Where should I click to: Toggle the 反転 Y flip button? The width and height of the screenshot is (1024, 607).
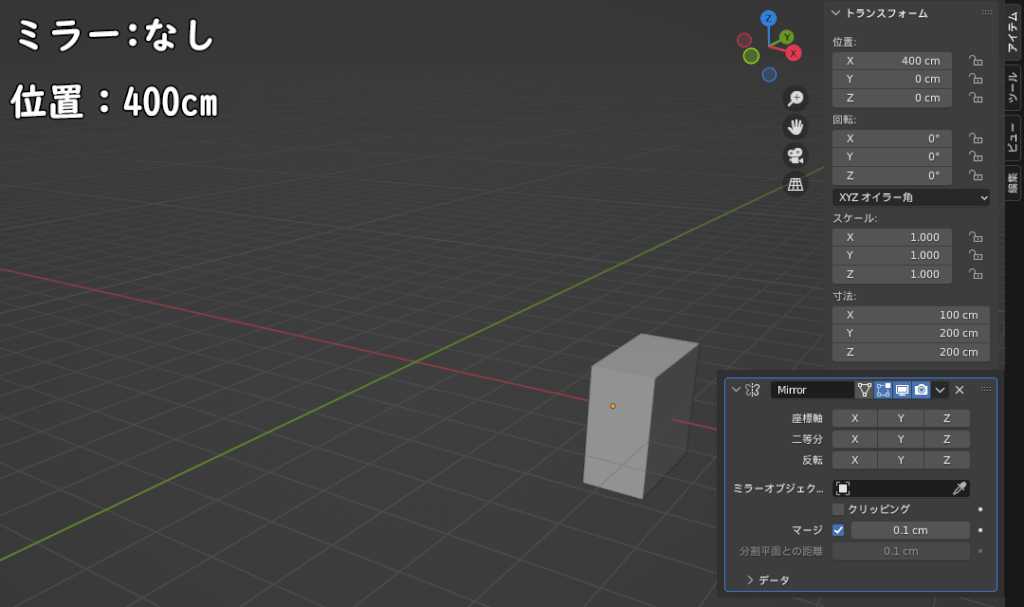(901, 460)
